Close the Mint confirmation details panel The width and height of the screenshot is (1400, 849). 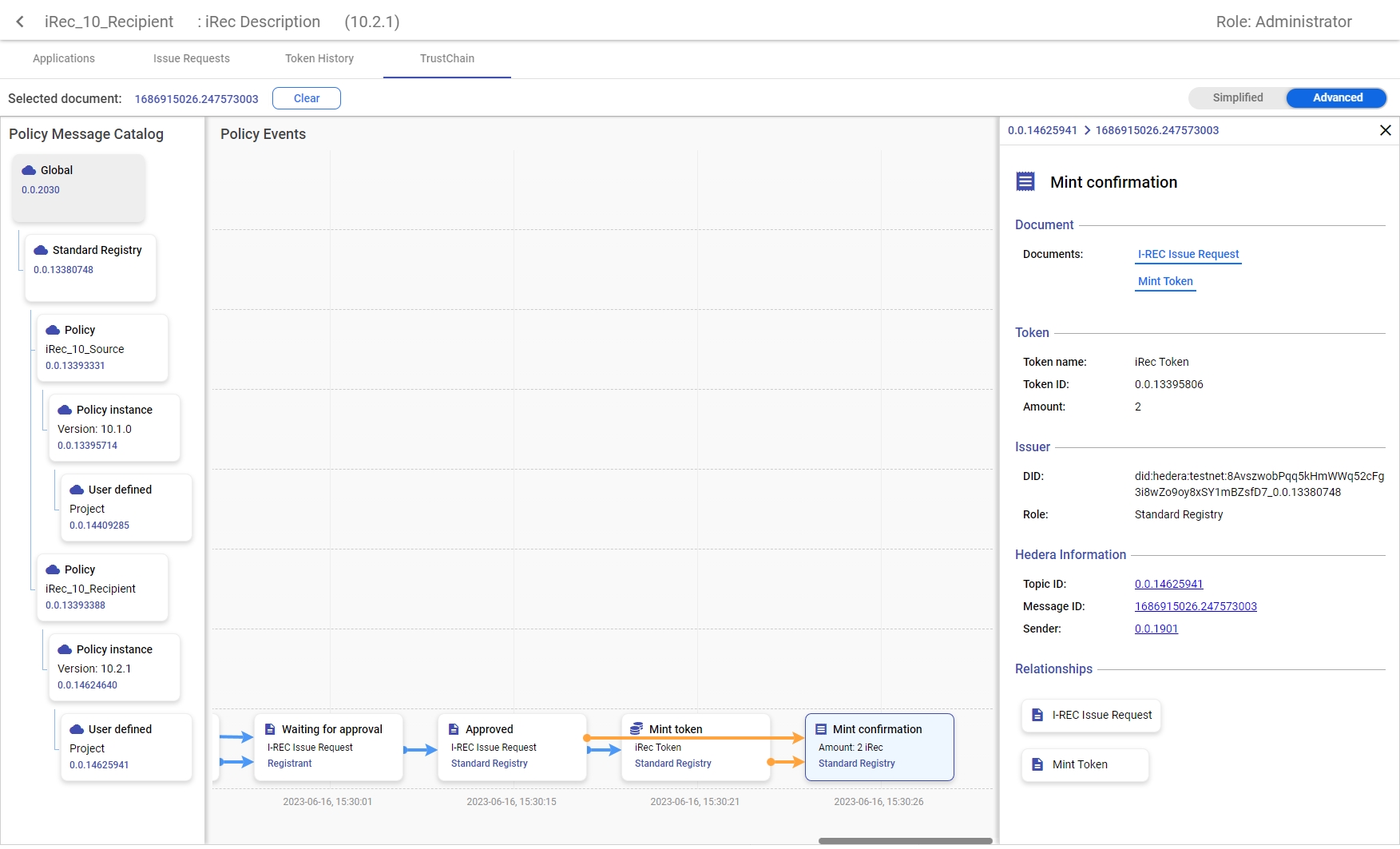pyautogui.click(x=1385, y=130)
